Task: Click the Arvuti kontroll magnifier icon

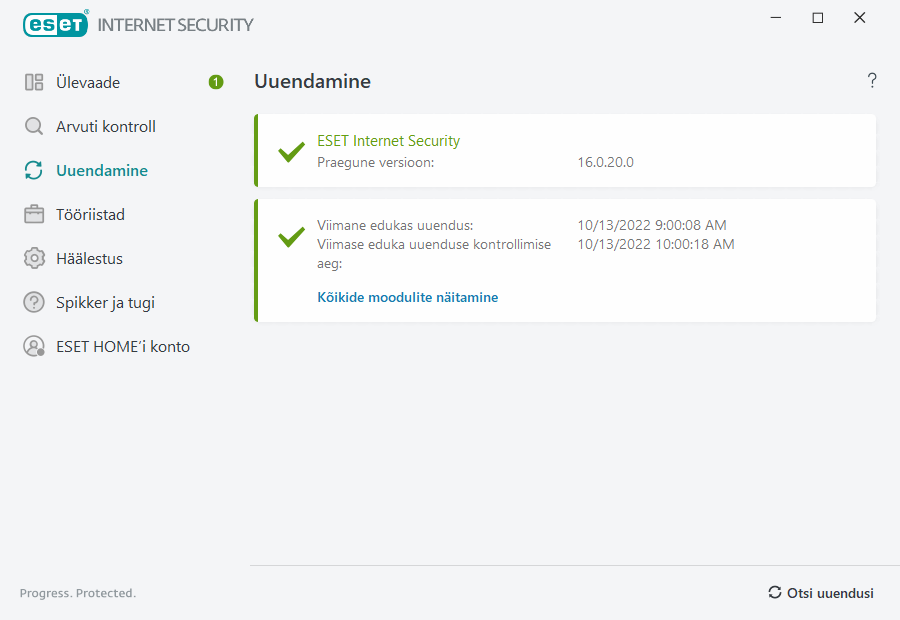Action: click(34, 126)
